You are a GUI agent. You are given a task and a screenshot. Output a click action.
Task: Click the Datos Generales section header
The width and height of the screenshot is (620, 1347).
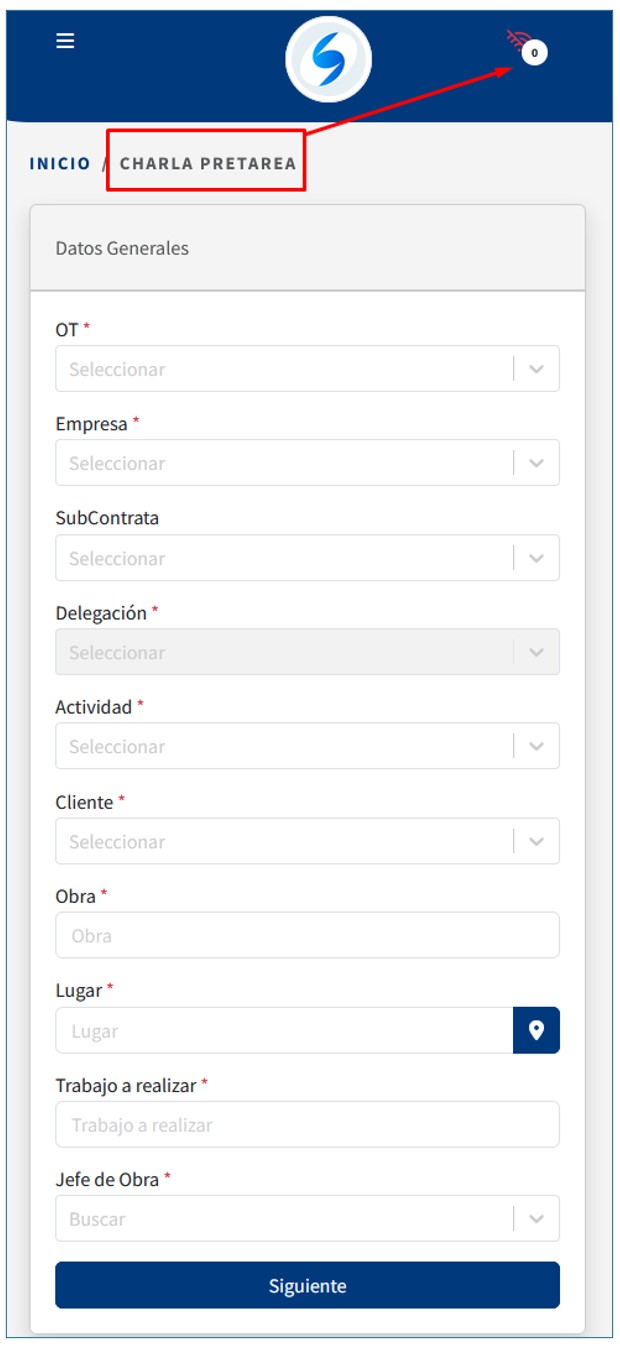click(122, 249)
